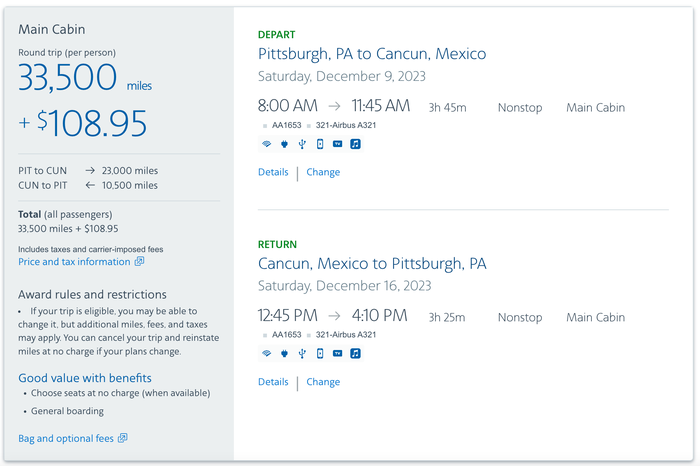Change the return flight on December 16

coord(323,382)
